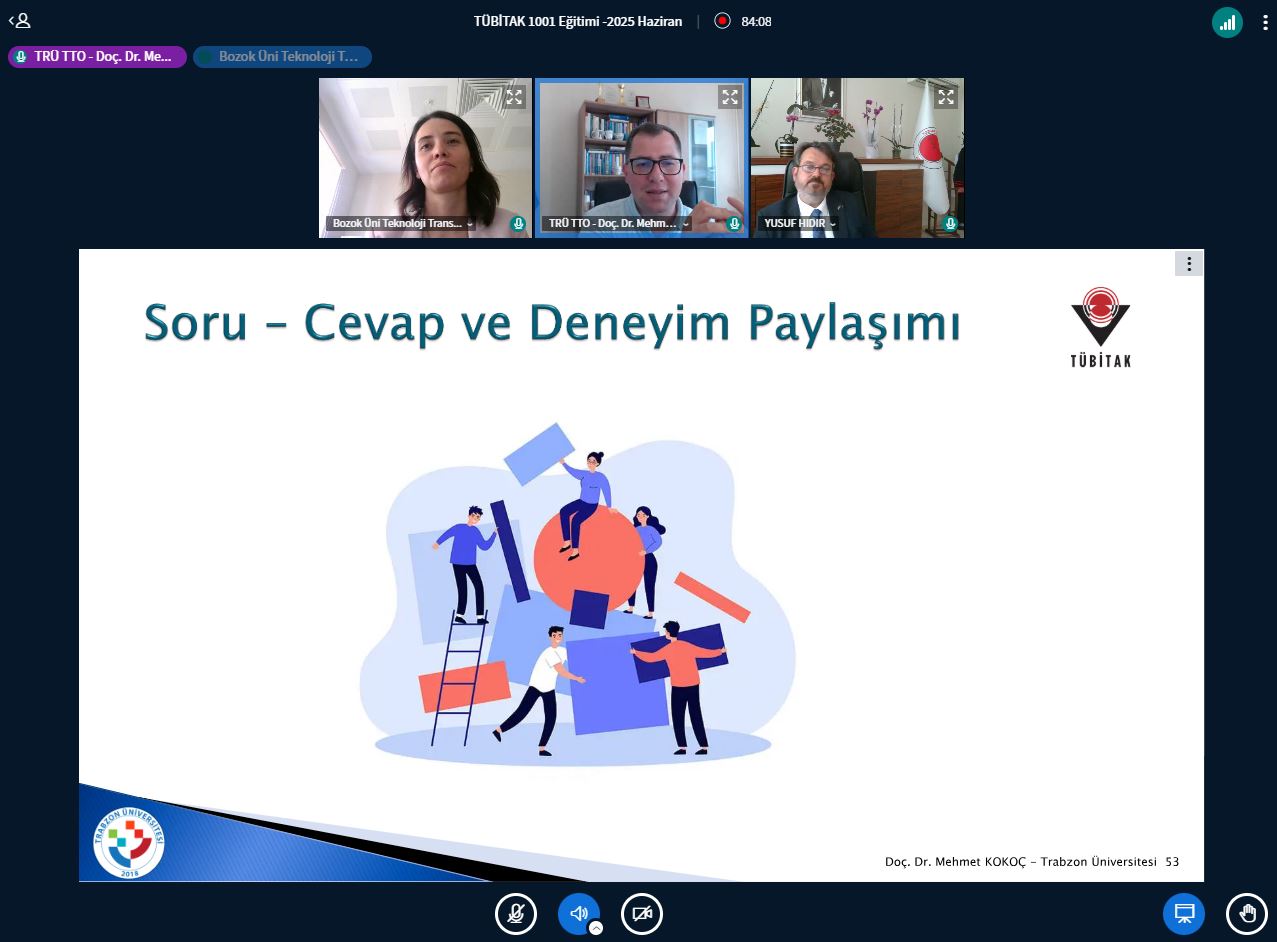
Task: Toggle the audio speaker button
Action: [578, 914]
